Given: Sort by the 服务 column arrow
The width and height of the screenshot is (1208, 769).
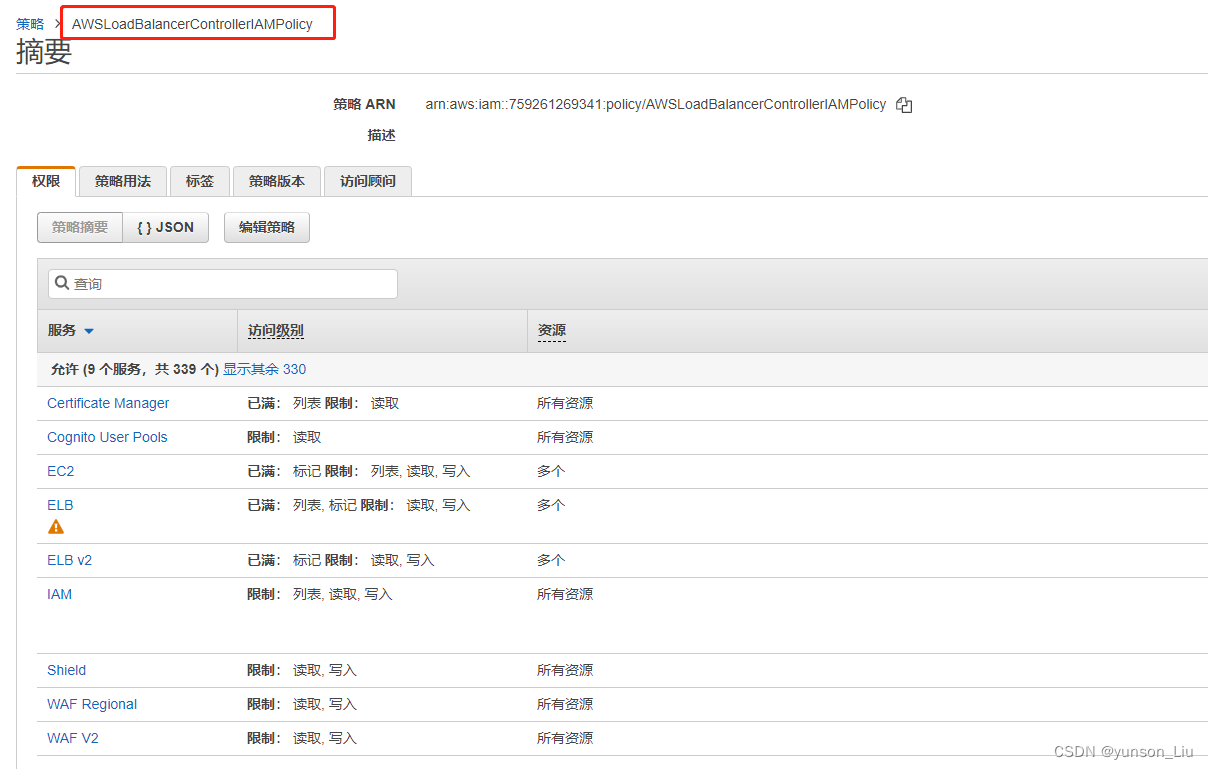Looking at the screenshot, I should (x=89, y=331).
